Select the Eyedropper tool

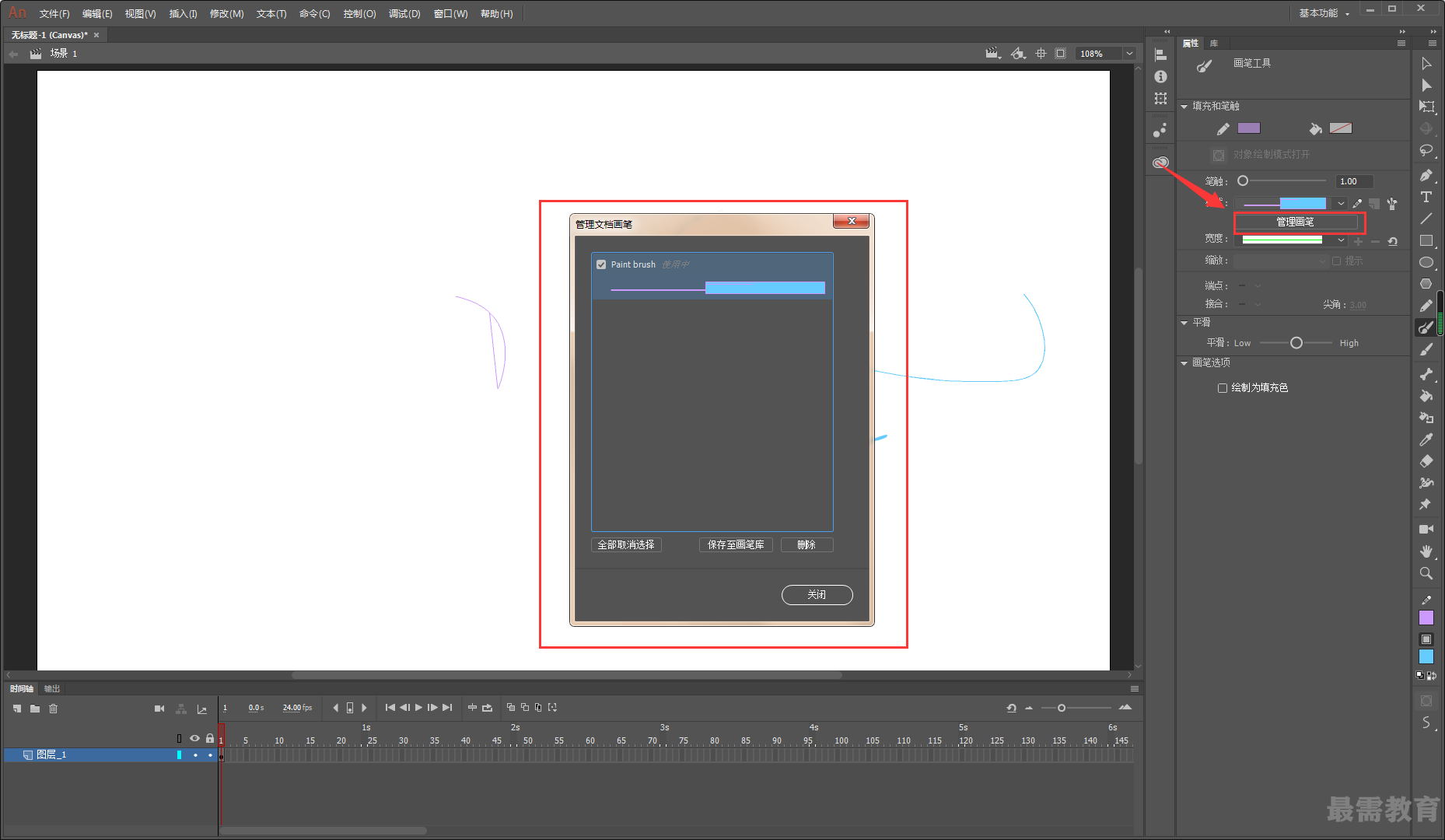coord(1426,439)
